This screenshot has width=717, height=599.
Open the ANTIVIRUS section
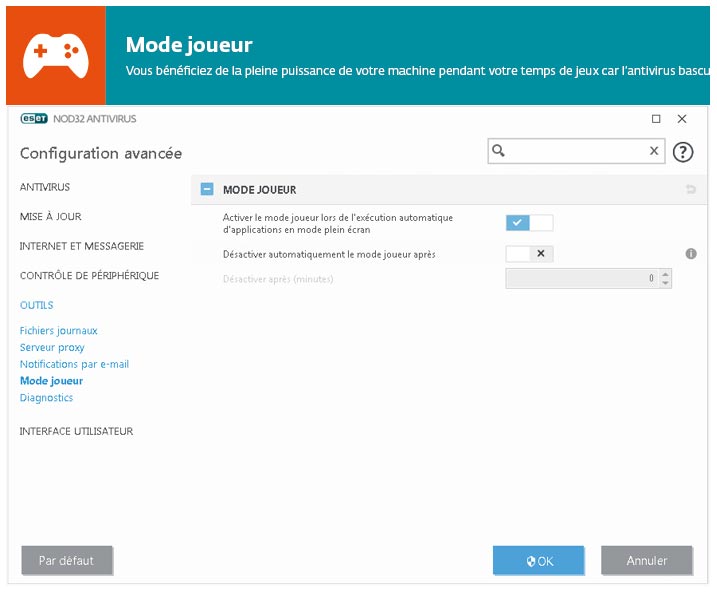45,187
